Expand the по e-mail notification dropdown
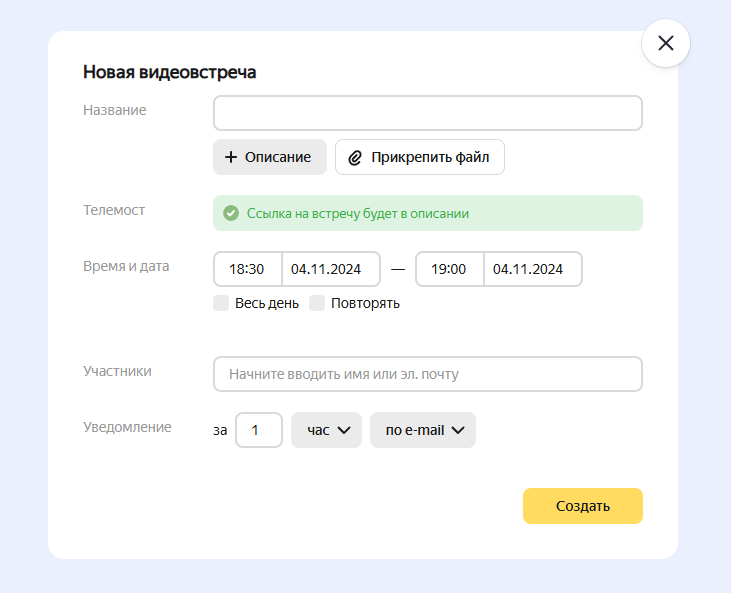This screenshot has width=731, height=593. click(423, 430)
